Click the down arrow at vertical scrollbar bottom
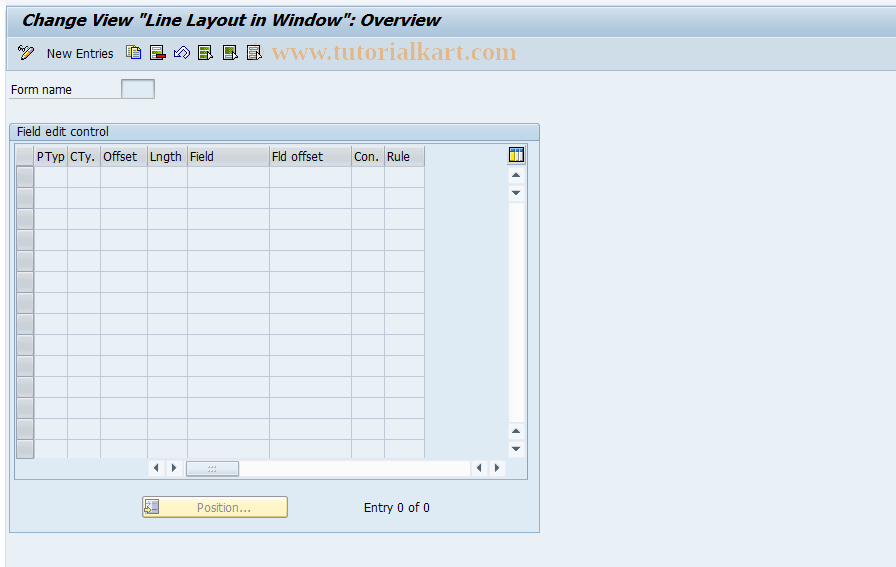The height and width of the screenshot is (567, 896). (x=516, y=449)
